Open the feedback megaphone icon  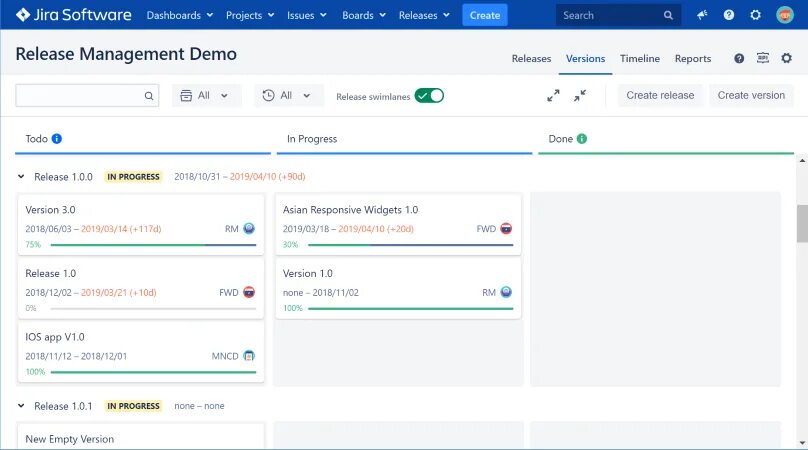point(702,15)
